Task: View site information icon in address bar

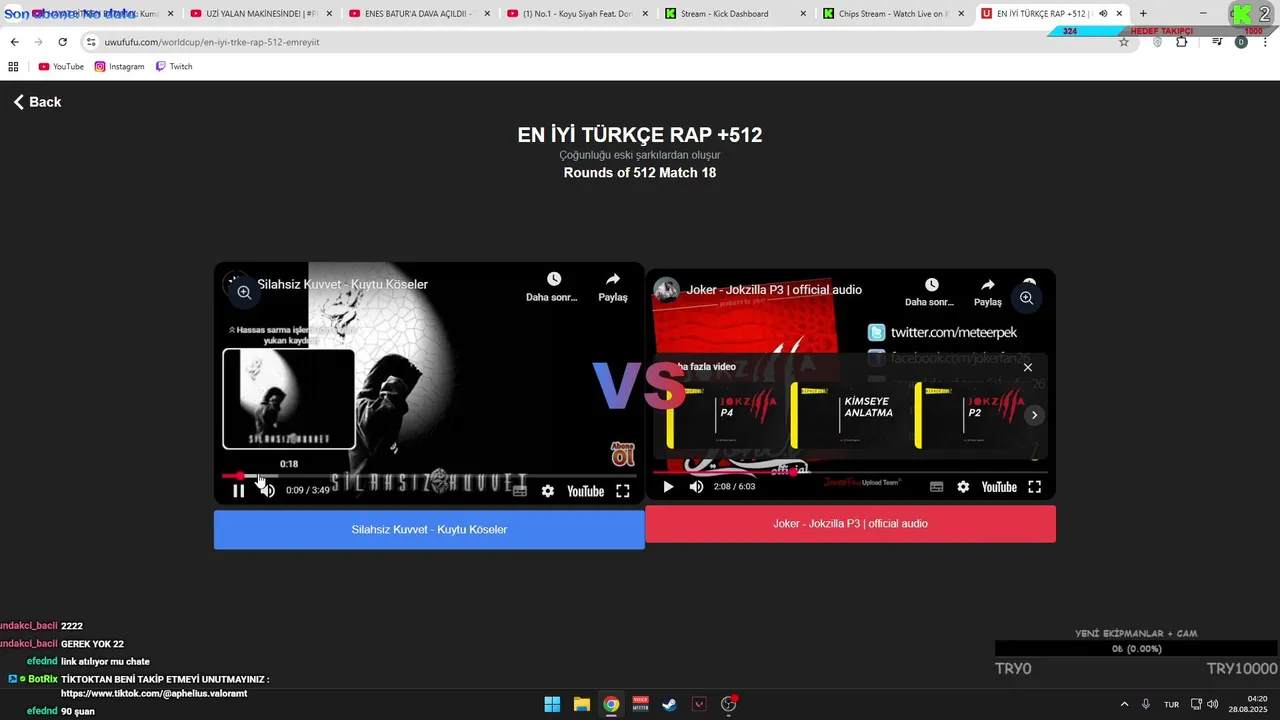Action: pos(91,42)
